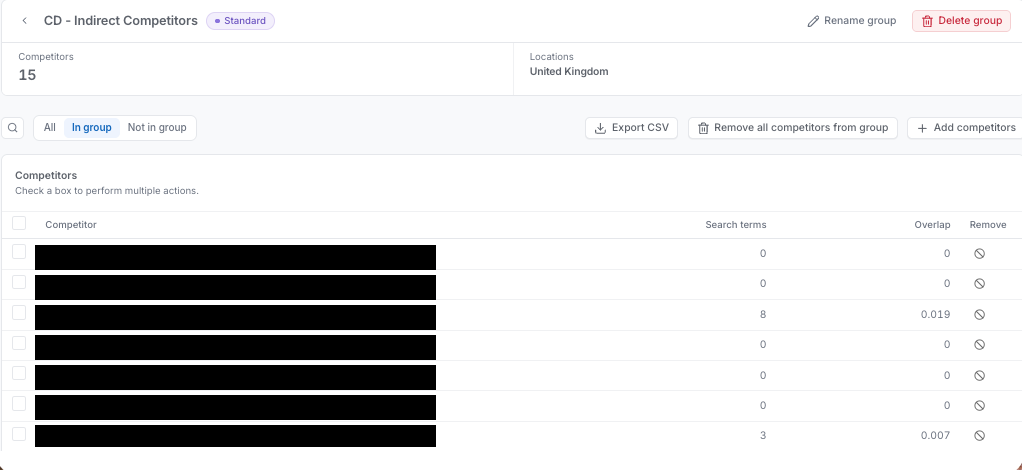Go back using the left chevron arrow
The image size is (1022, 470).
click(x=25, y=21)
